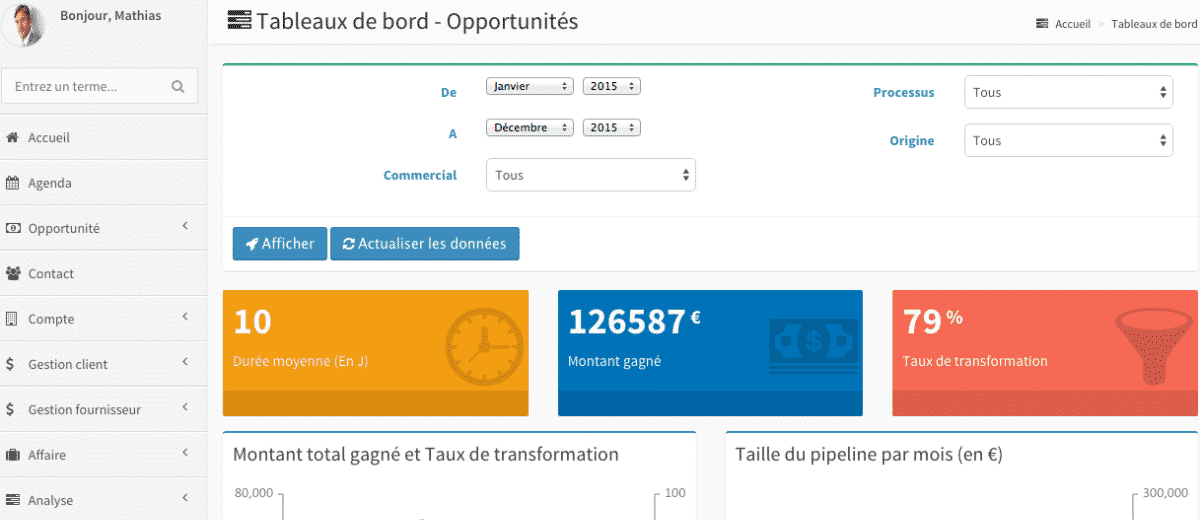Click the Accueil breadcrumb link

click(x=1072, y=24)
